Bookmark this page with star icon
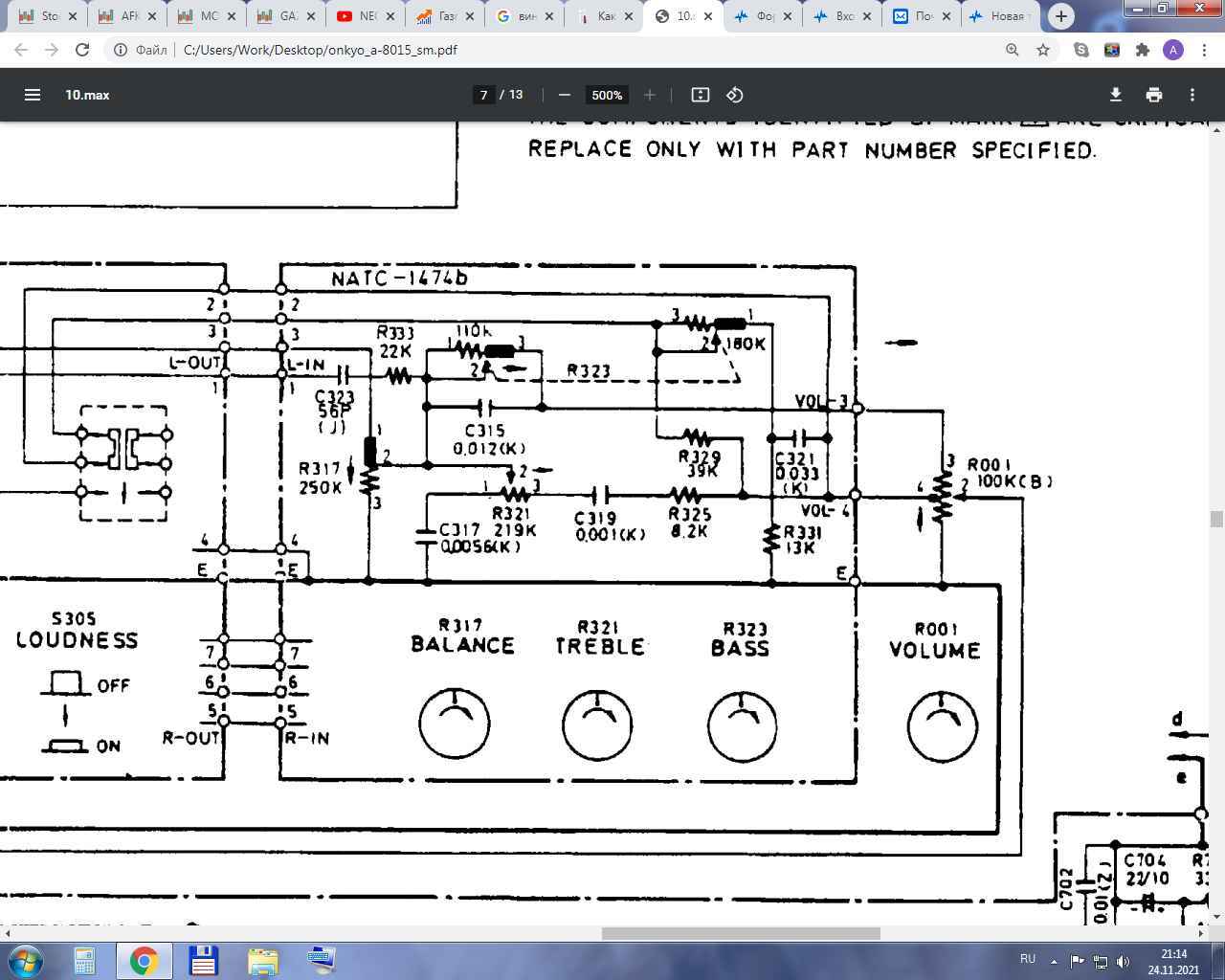This screenshot has height=980, width=1225. pyautogui.click(x=1043, y=50)
